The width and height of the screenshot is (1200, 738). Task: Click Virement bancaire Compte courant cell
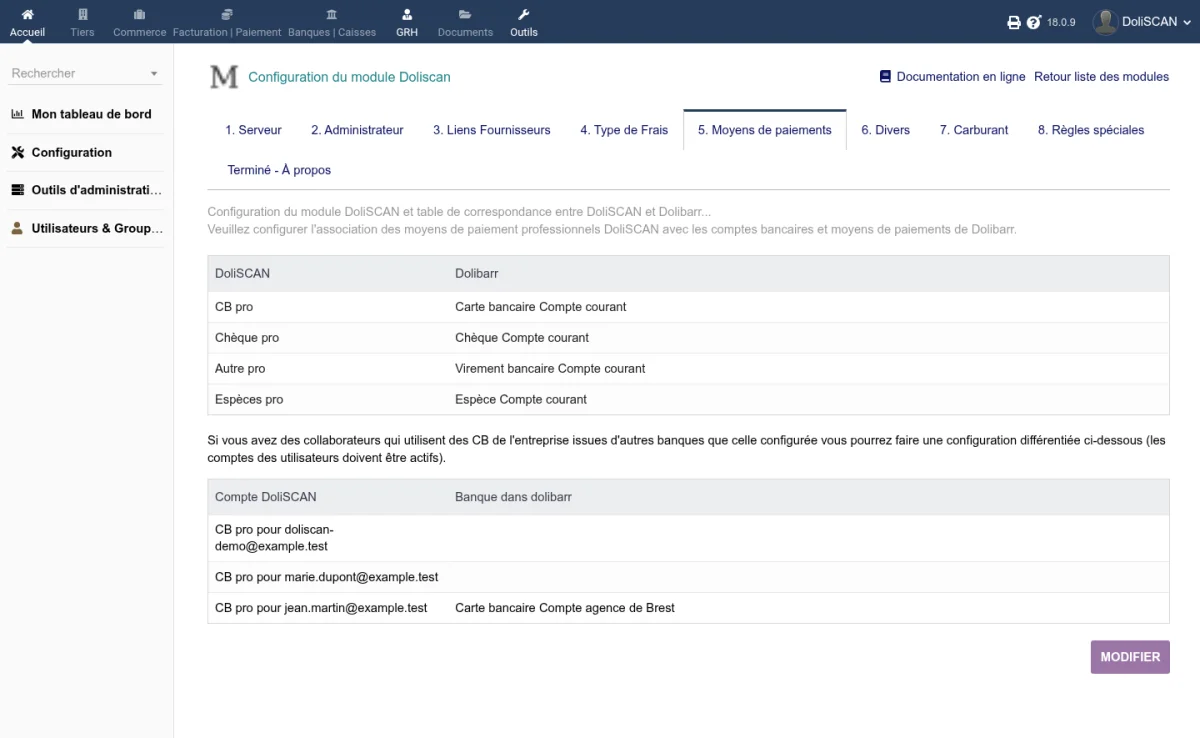(x=550, y=368)
